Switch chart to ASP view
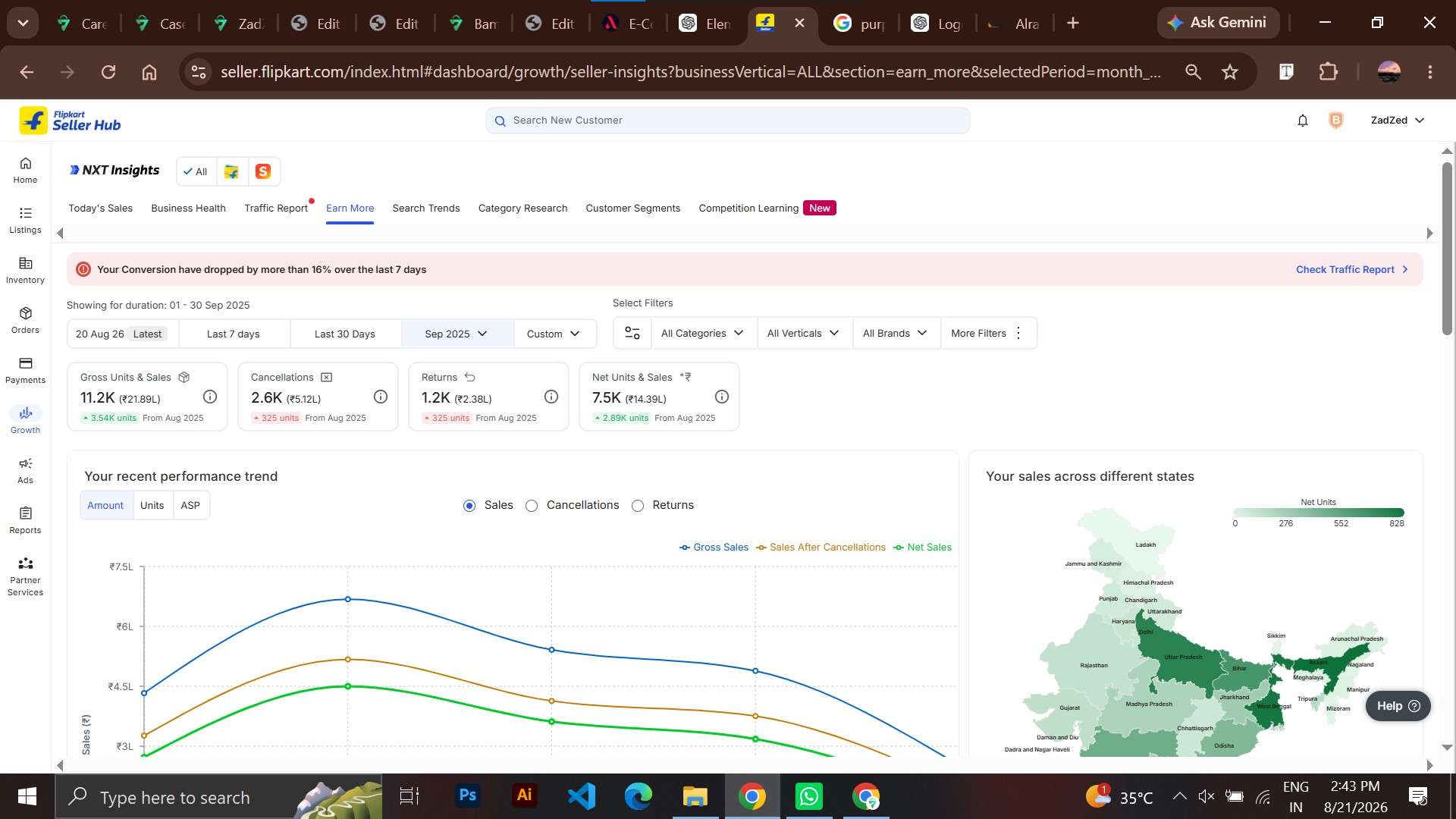 pos(190,505)
